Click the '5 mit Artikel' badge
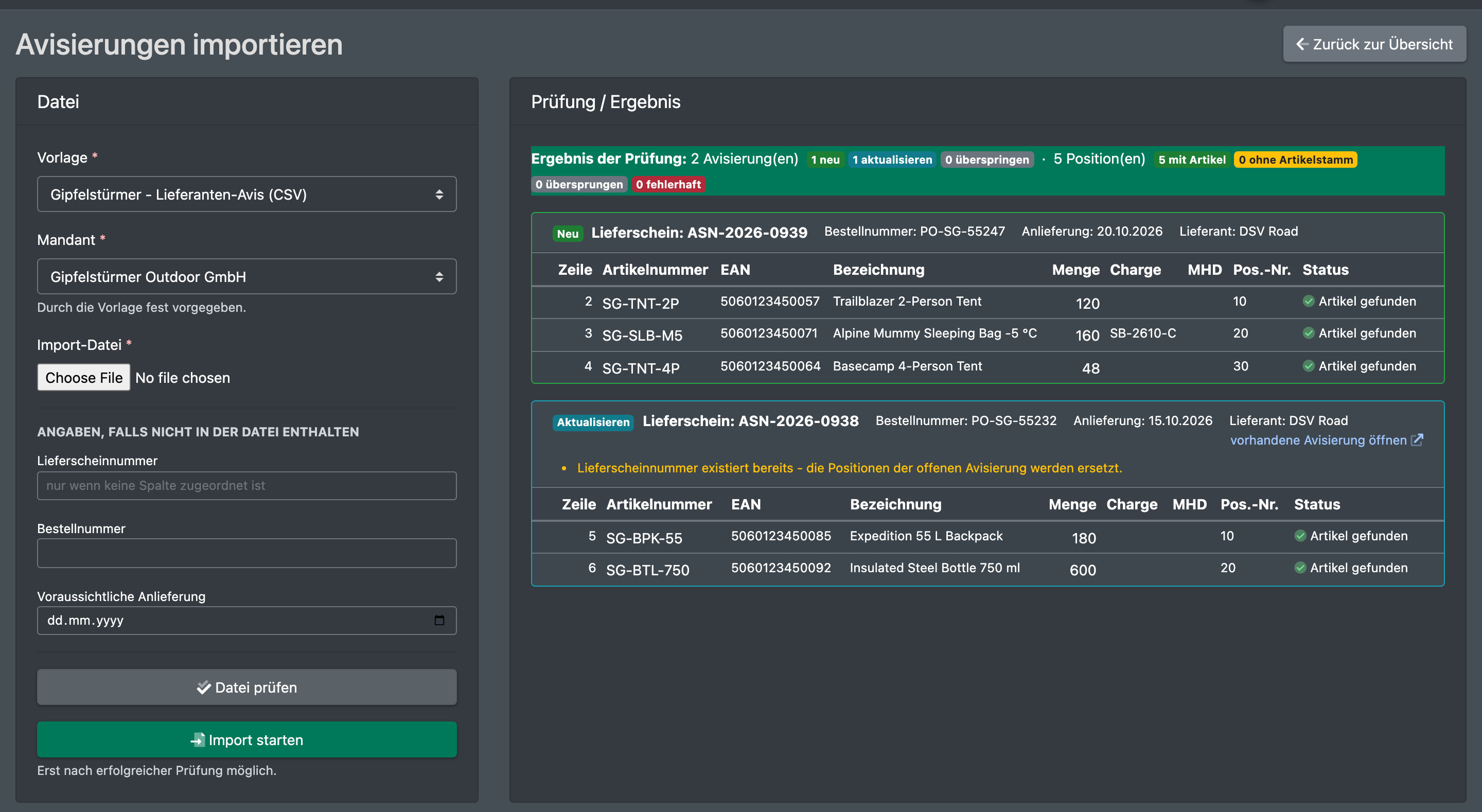The image size is (1482, 812). [x=1192, y=160]
